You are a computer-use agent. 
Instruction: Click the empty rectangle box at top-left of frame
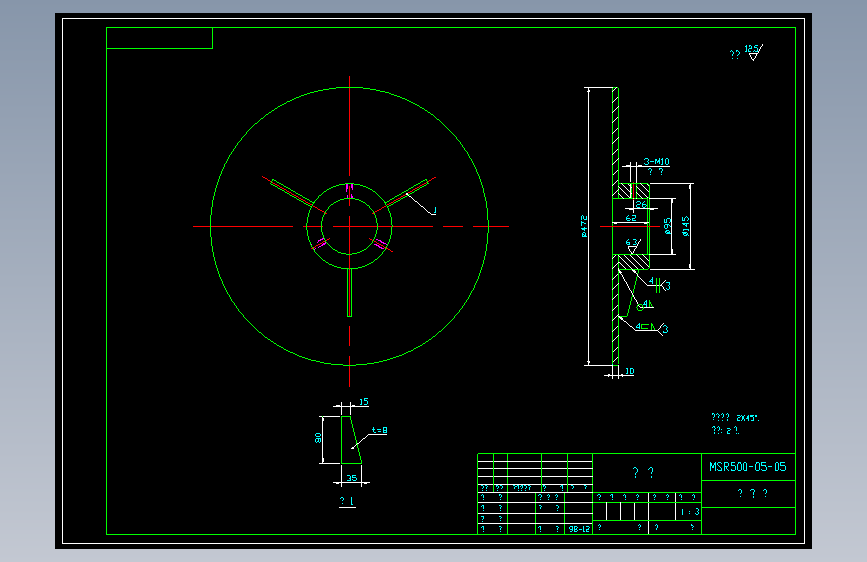point(159,38)
